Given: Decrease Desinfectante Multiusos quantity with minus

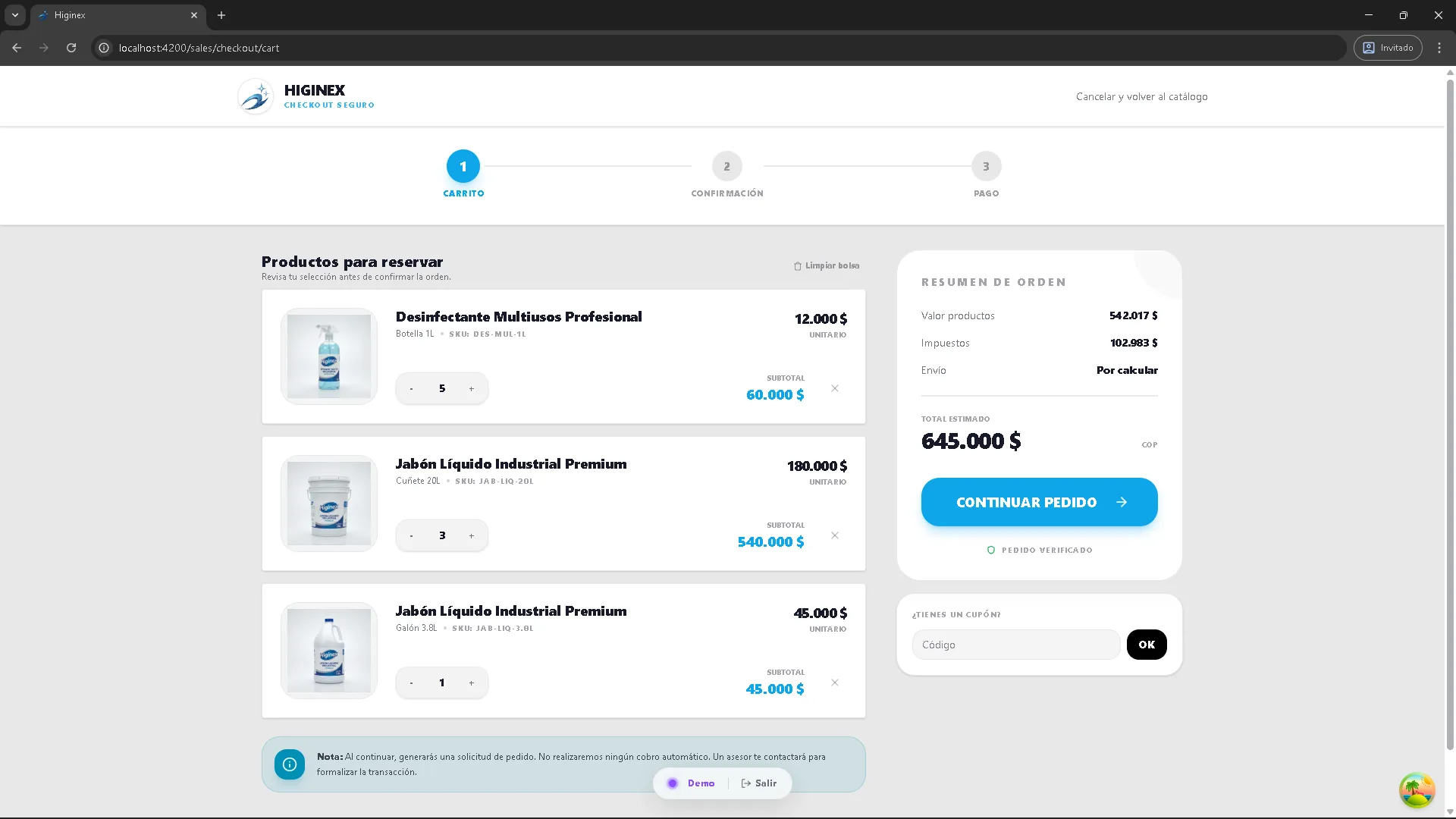Looking at the screenshot, I should pos(411,389).
